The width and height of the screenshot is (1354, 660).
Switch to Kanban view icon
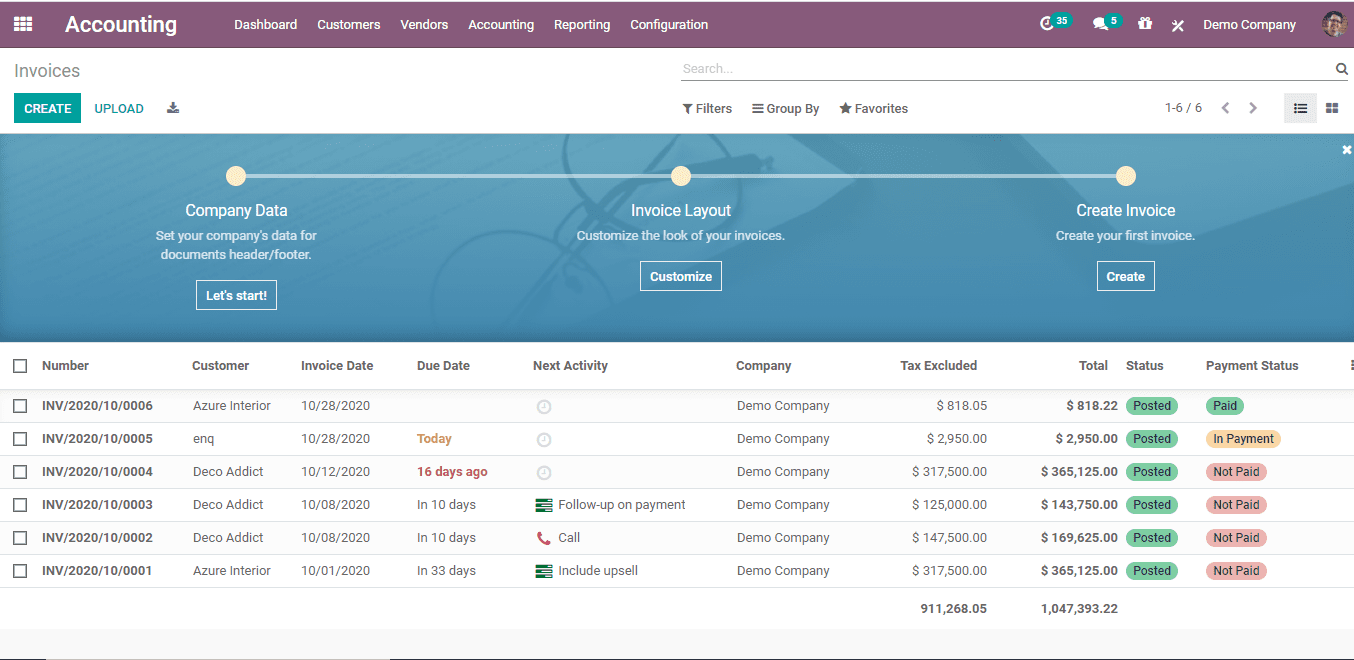[1332, 108]
